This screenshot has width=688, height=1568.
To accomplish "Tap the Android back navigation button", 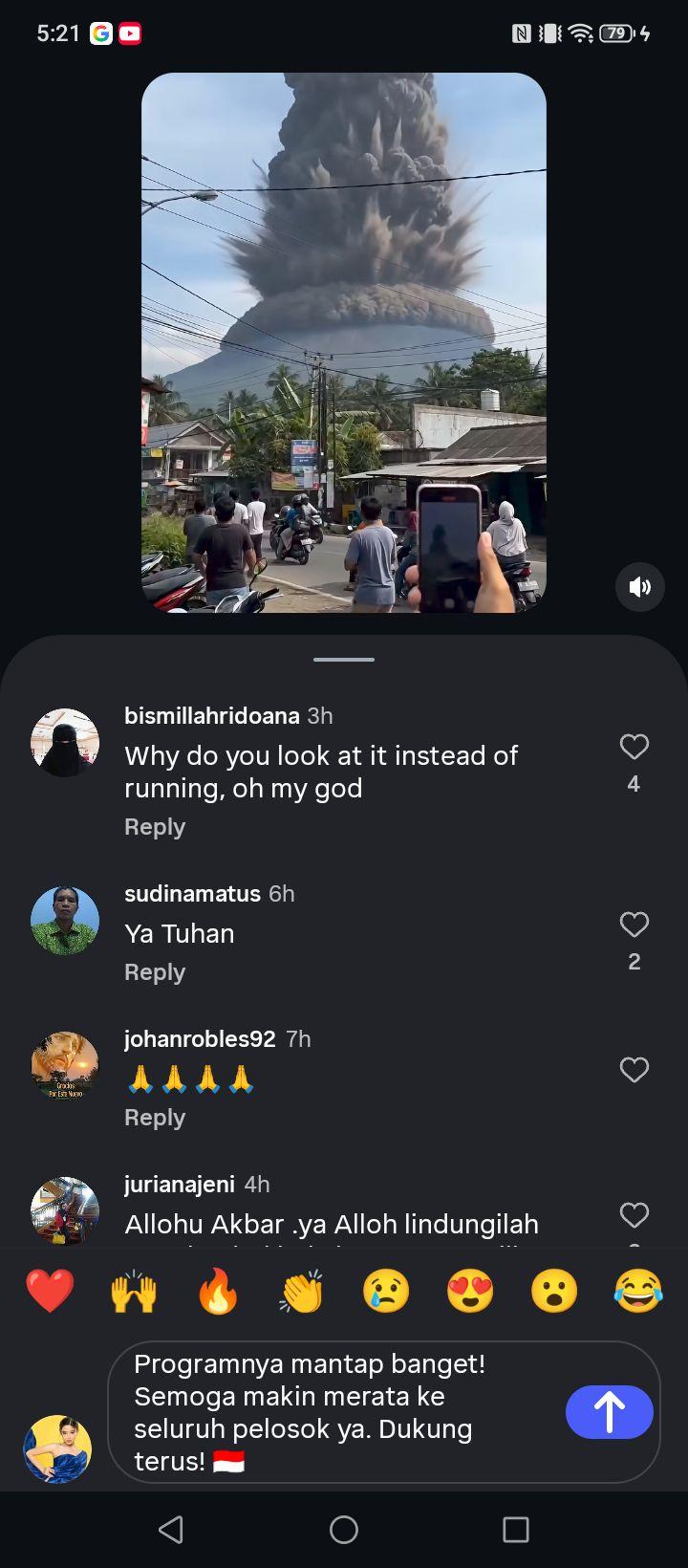I will point(171,1530).
